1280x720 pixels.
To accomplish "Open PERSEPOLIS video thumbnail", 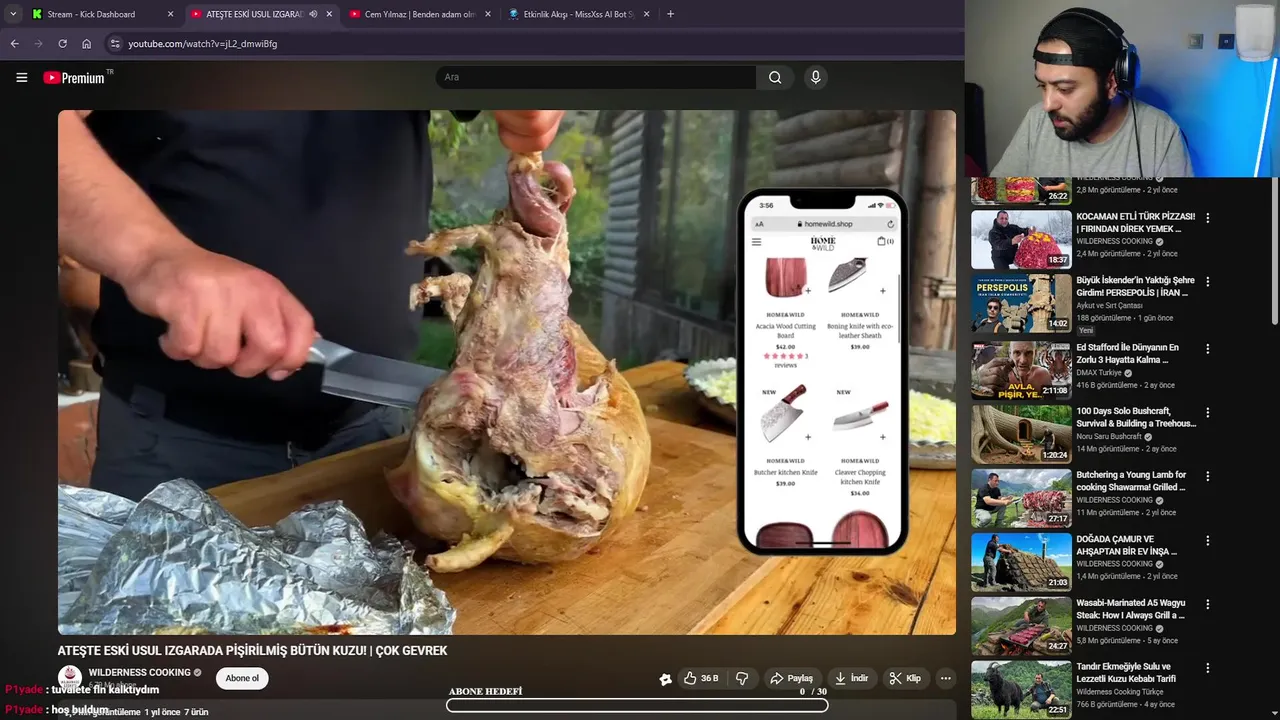I will tap(1021, 304).
